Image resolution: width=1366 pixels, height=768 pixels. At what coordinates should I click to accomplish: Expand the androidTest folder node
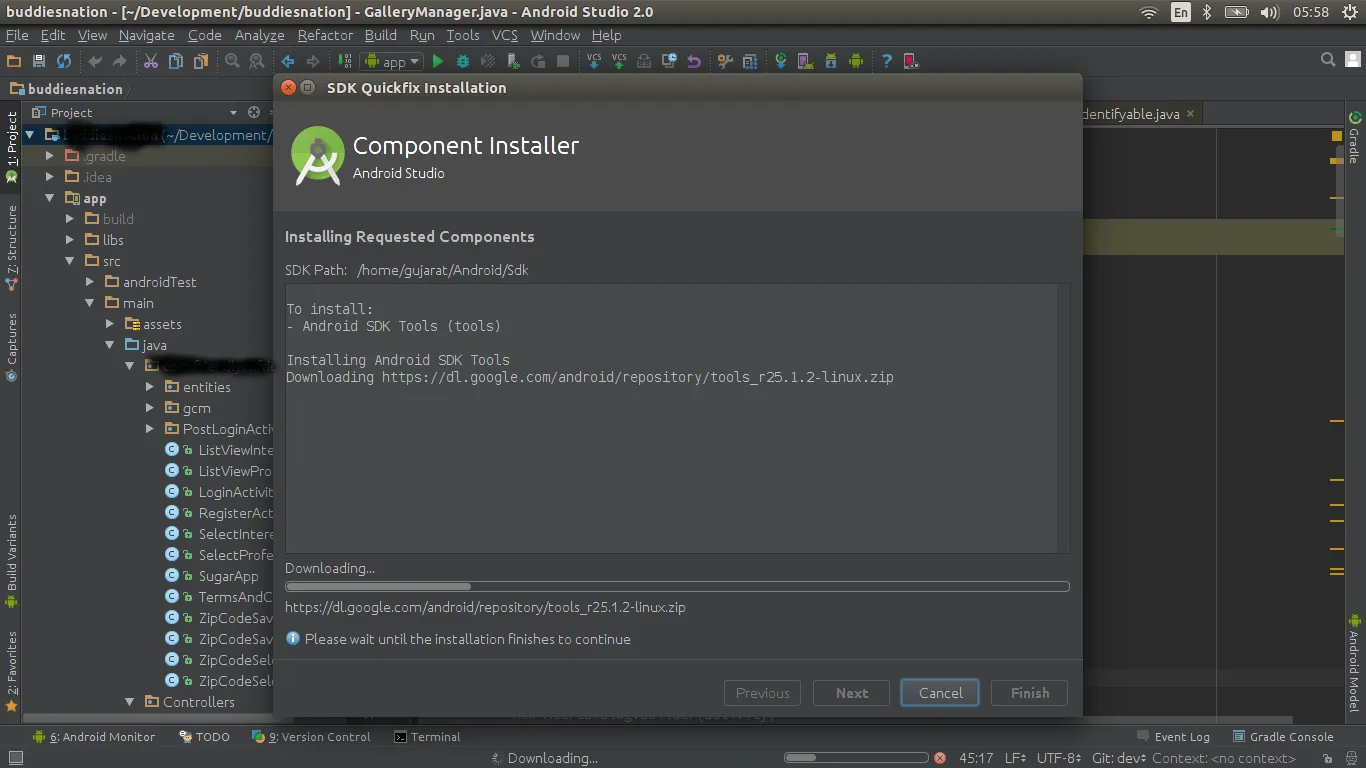coord(90,282)
